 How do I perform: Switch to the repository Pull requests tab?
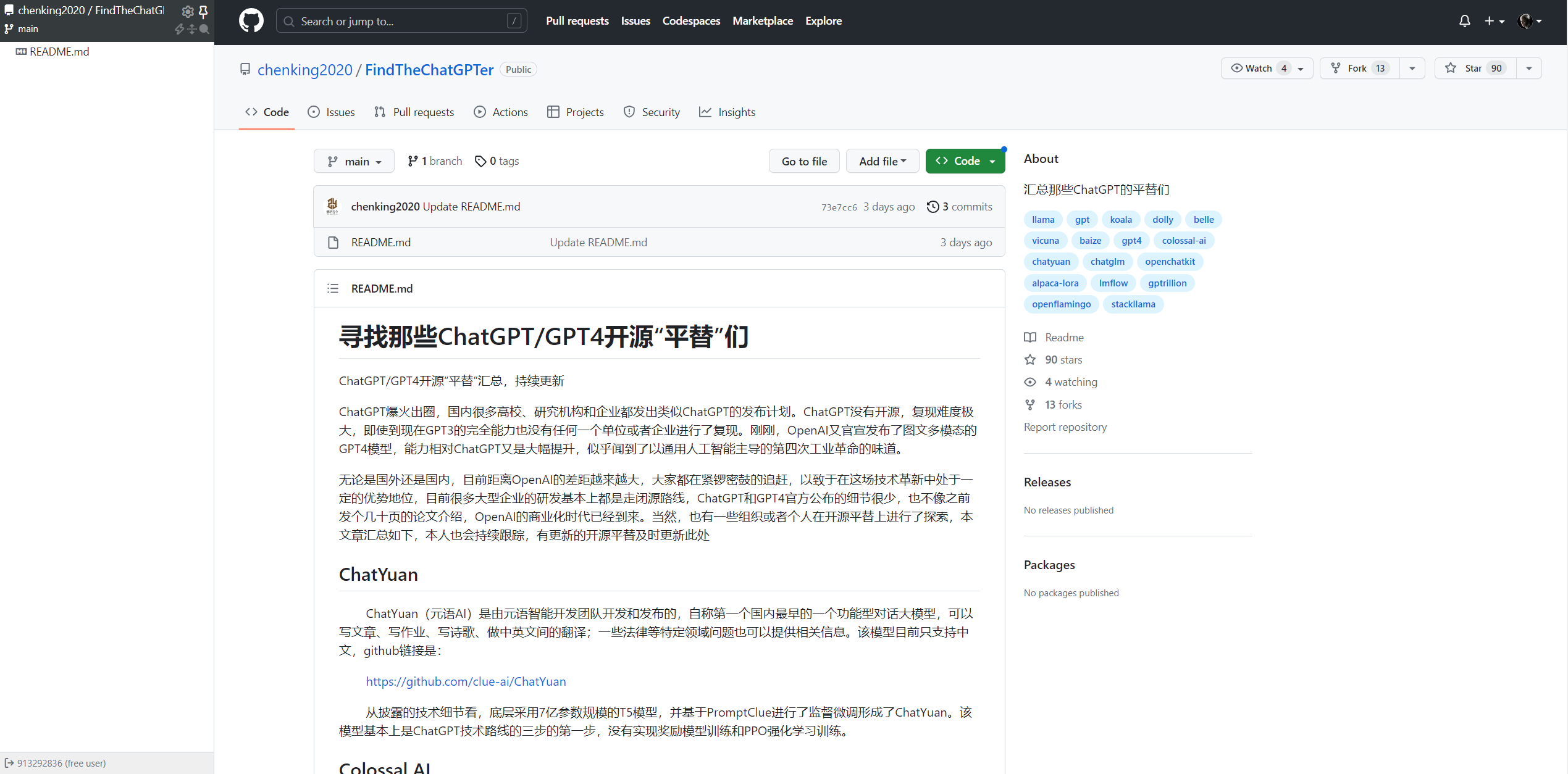[414, 112]
